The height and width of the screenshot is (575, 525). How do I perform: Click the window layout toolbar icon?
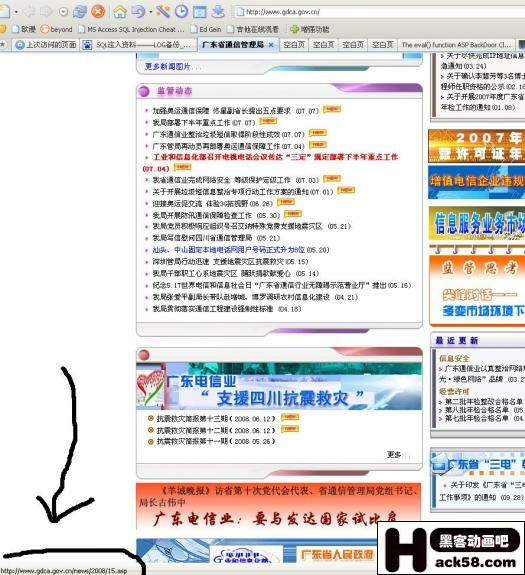pos(200,12)
